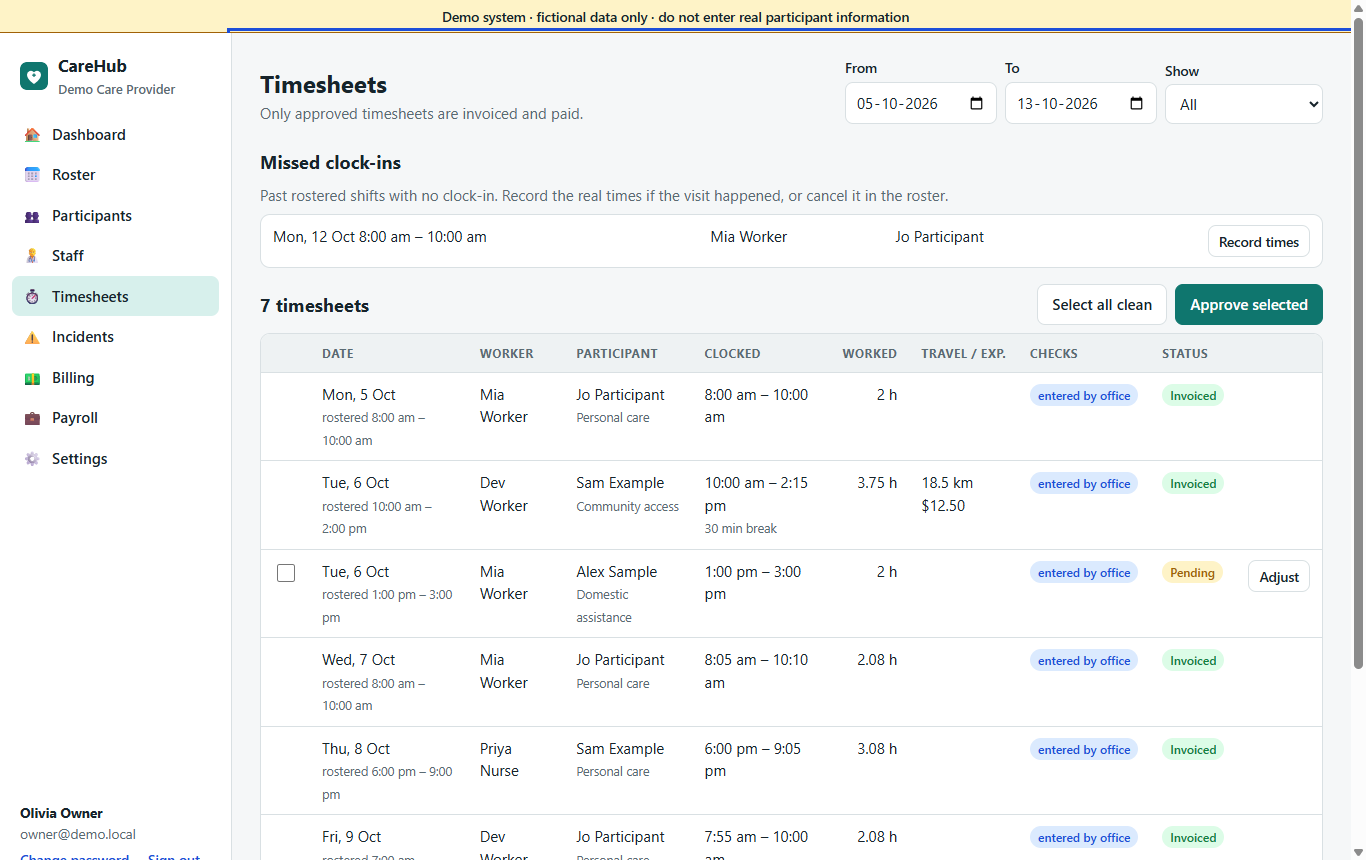The height and width of the screenshot is (860, 1366).
Task: Click the Roster calendar icon
Action: [x=32, y=175]
